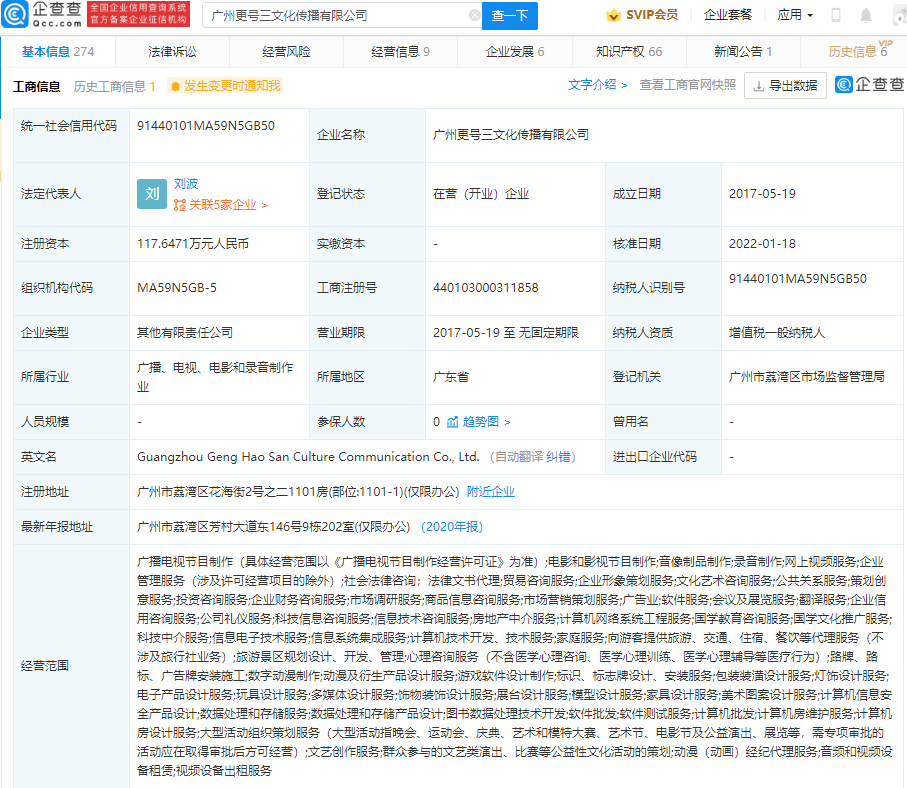Click 查看工商官网快照 link
Viewport: 907px width, 788px height.
tap(688, 85)
